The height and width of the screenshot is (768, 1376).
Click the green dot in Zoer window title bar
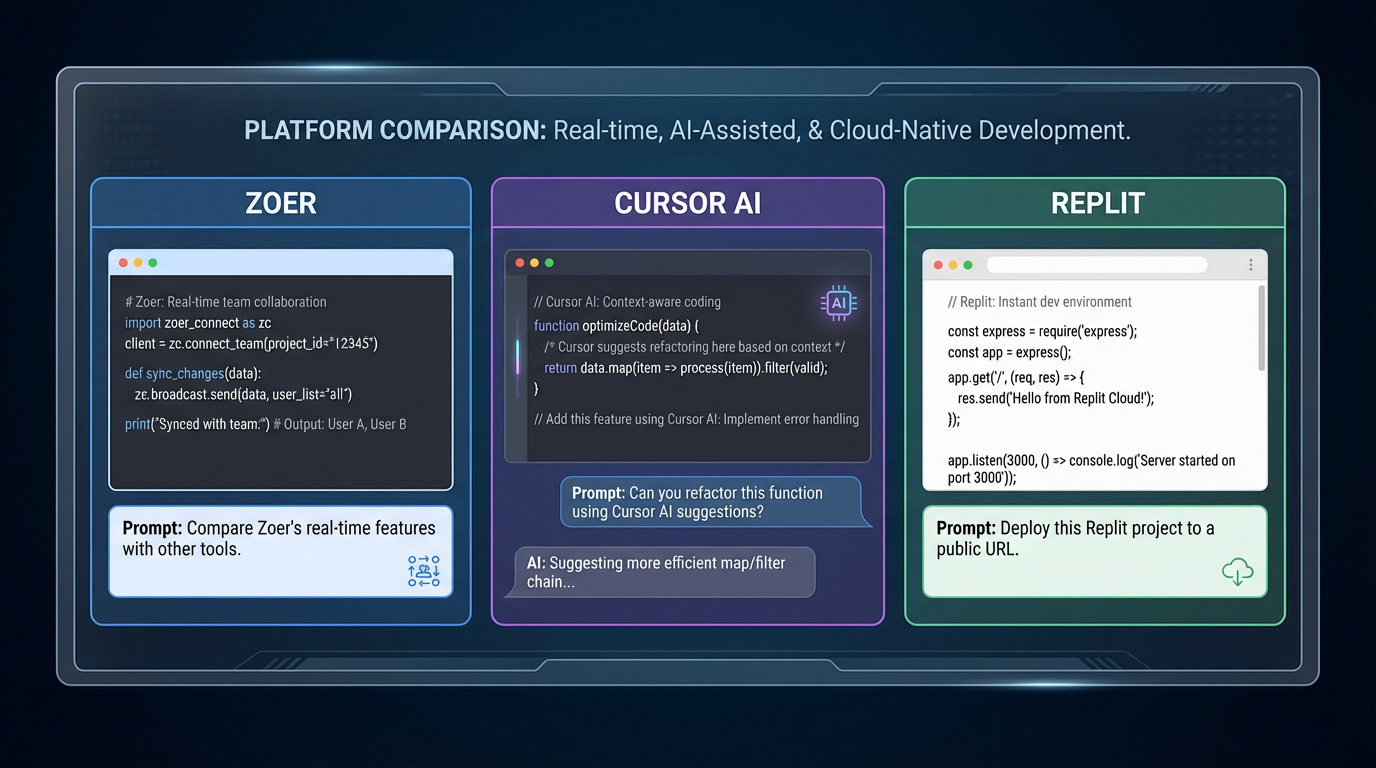pos(152,261)
